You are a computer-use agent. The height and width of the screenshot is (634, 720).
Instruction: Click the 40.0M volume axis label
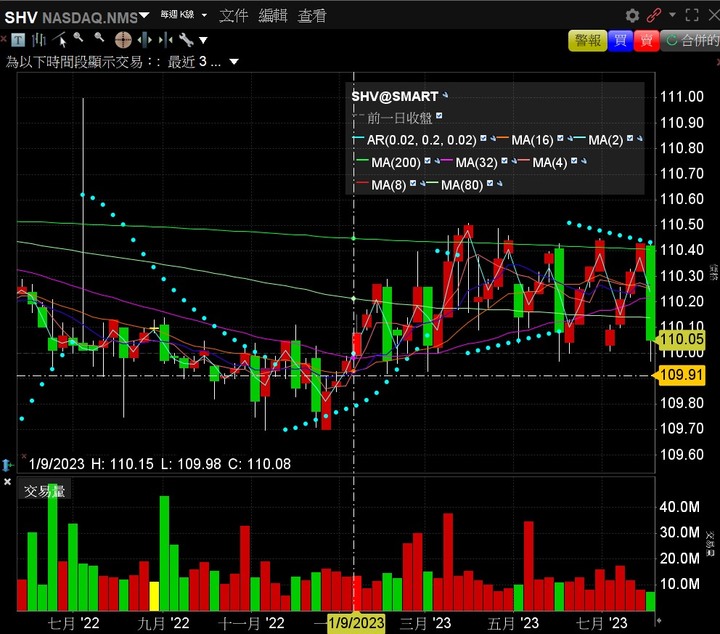[680, 507]
